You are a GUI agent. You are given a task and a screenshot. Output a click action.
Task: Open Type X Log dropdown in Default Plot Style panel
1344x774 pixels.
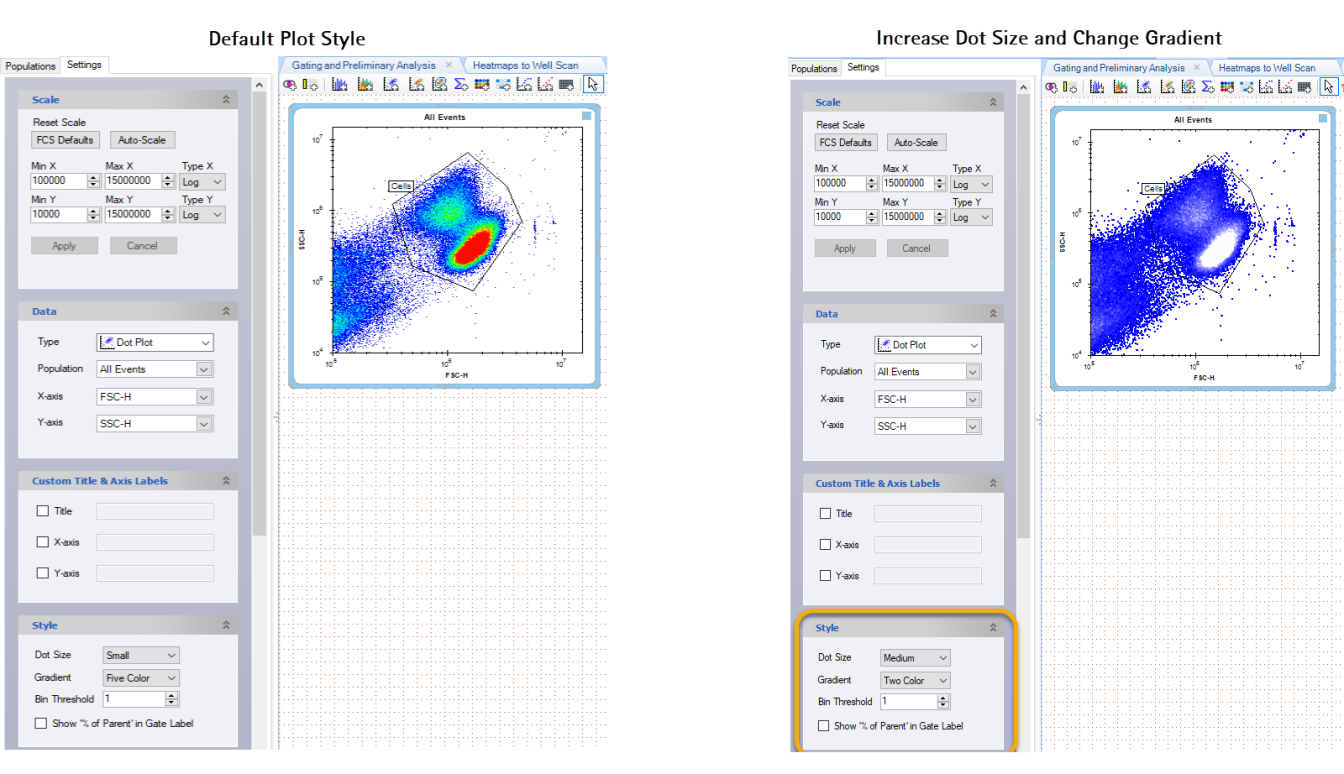point(203,182)
